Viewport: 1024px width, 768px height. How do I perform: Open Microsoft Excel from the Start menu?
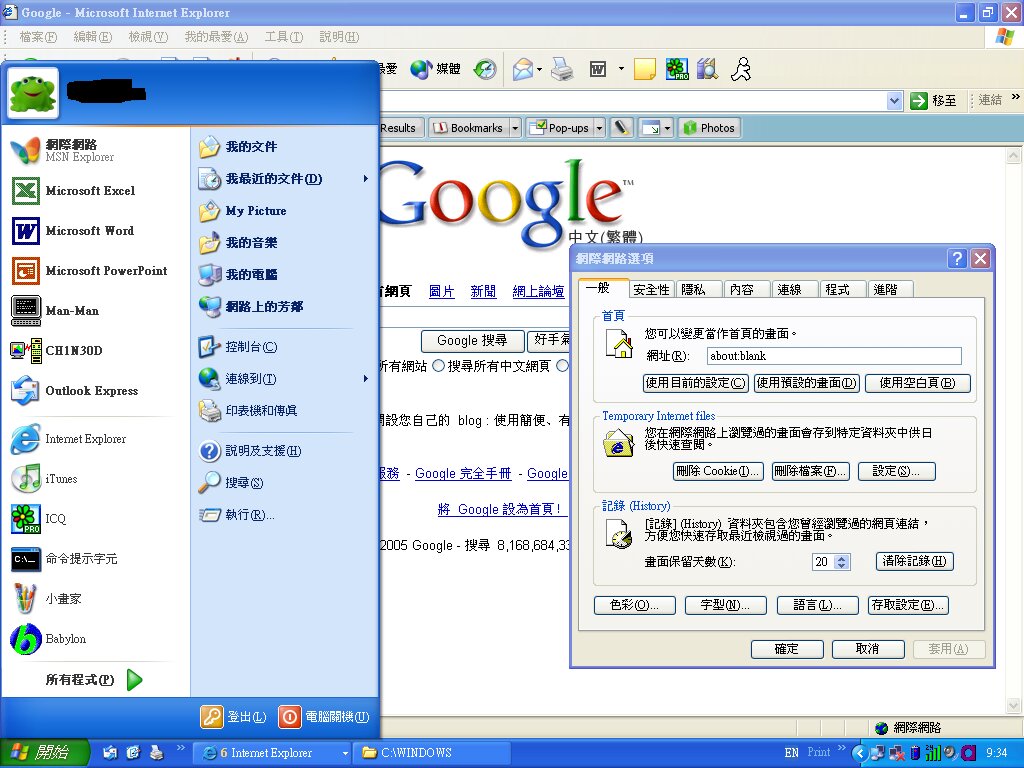coord(90,191)
